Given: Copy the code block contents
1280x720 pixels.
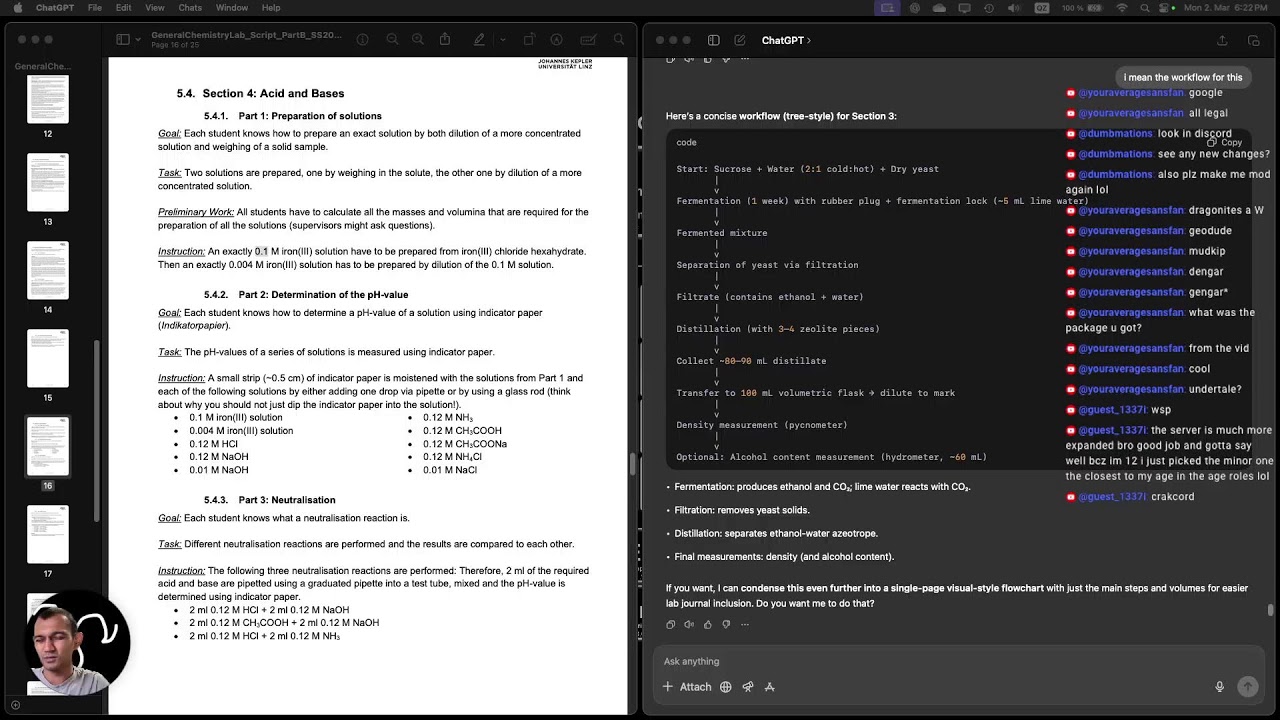Looking at the screenshot, I should [x=1224, y=142].
